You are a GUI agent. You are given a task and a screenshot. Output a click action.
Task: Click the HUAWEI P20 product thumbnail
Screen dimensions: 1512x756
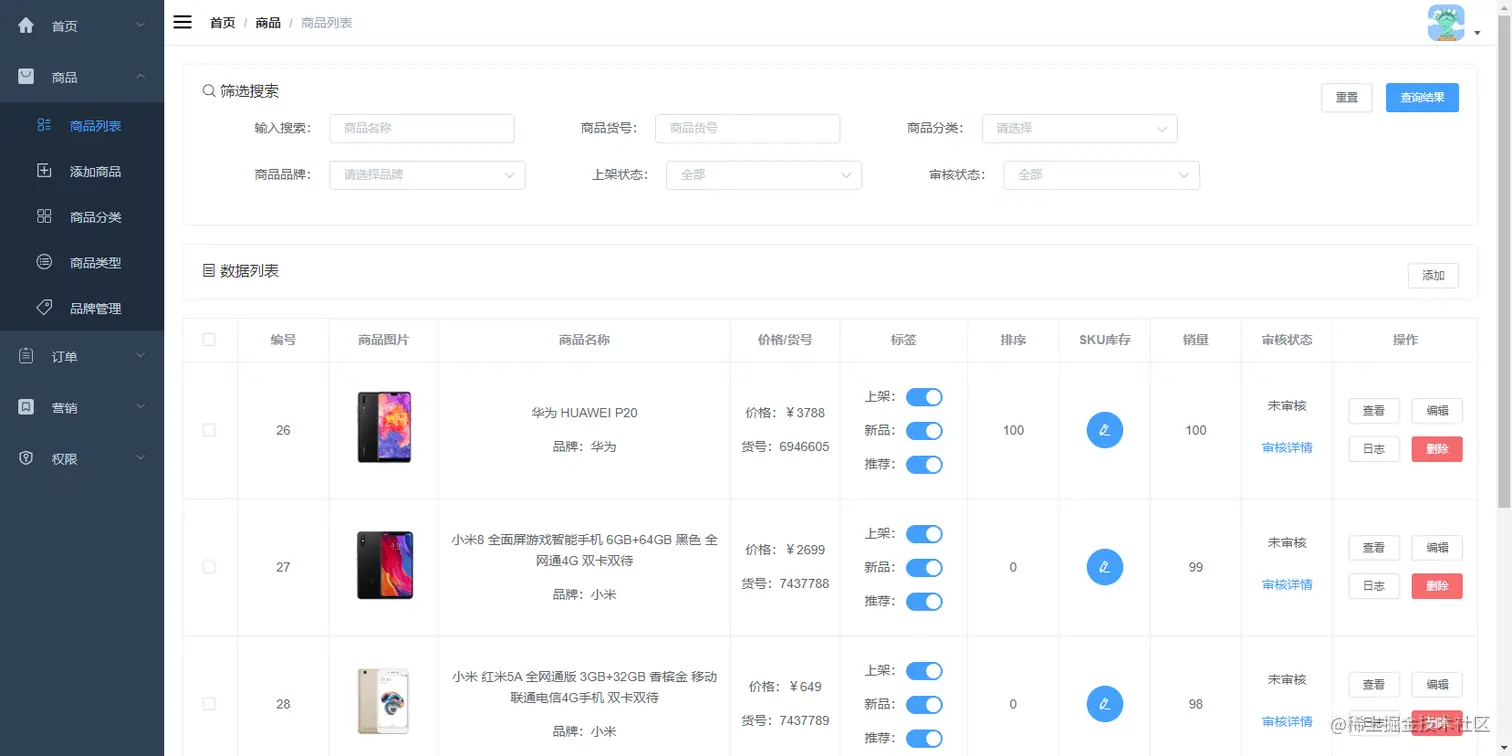click(384, 427)
